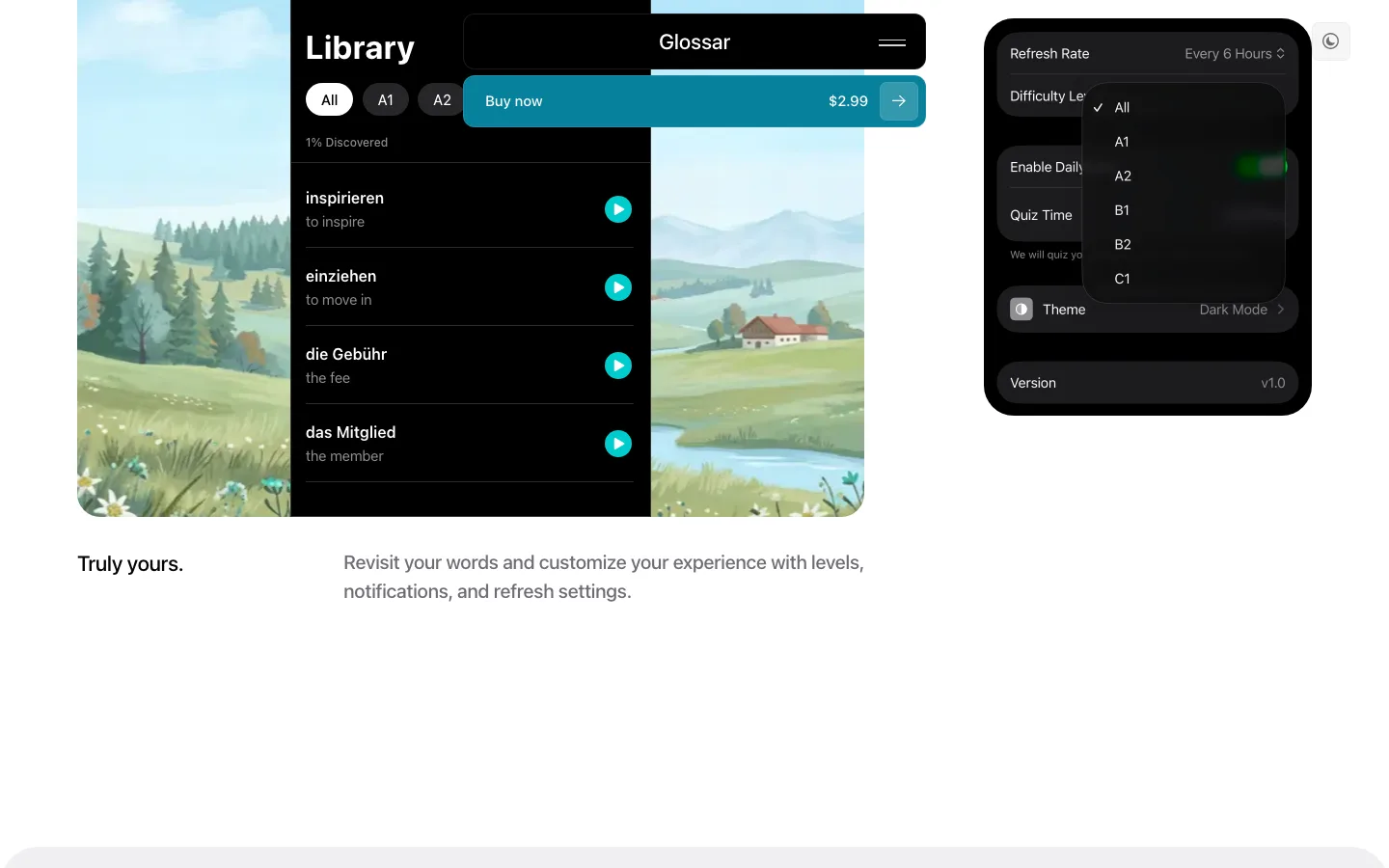
Task: Click the Difficulty Level label
Action: 1048,96
